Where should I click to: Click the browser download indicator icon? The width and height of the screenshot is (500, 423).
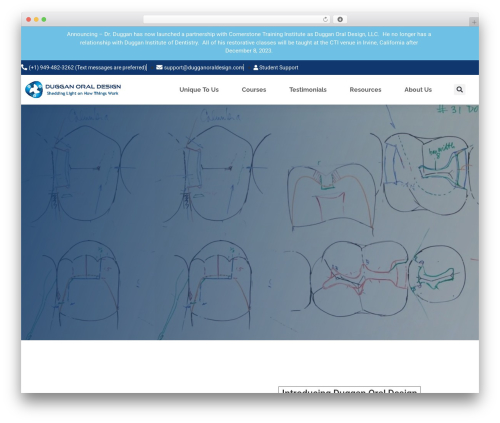point(340,19)
